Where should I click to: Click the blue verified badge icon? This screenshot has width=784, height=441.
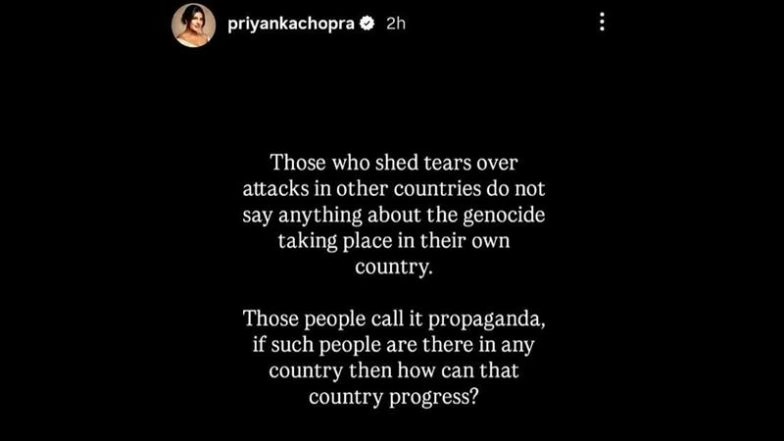tap(367, 23)
